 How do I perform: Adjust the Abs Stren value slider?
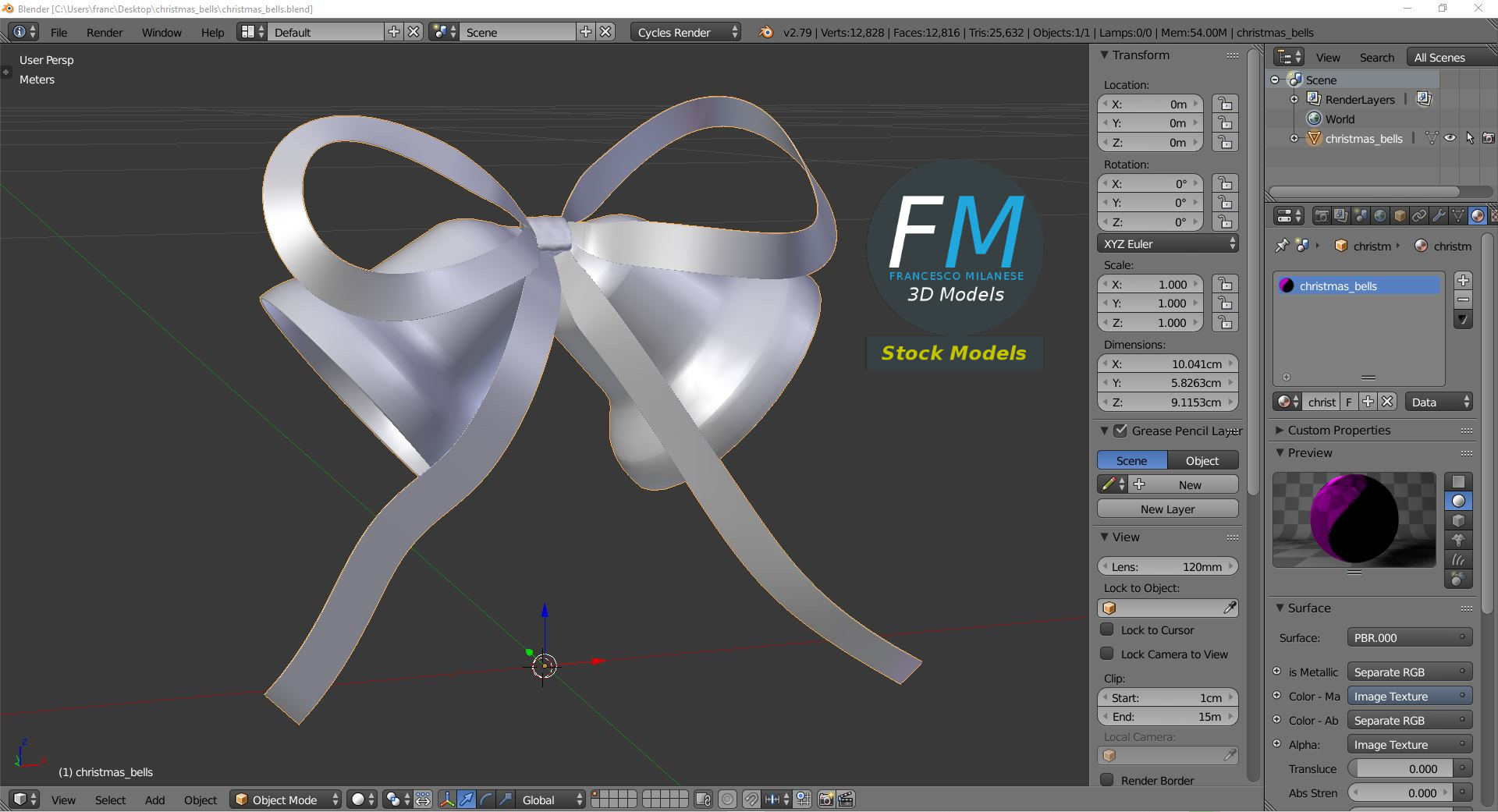pos(1400,792)
